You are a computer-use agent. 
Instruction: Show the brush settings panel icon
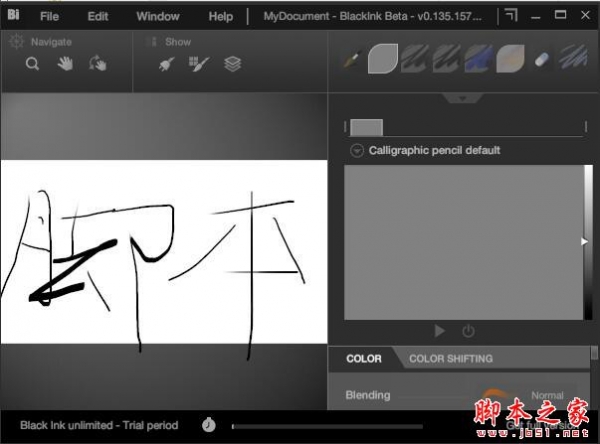click(166, 64)
